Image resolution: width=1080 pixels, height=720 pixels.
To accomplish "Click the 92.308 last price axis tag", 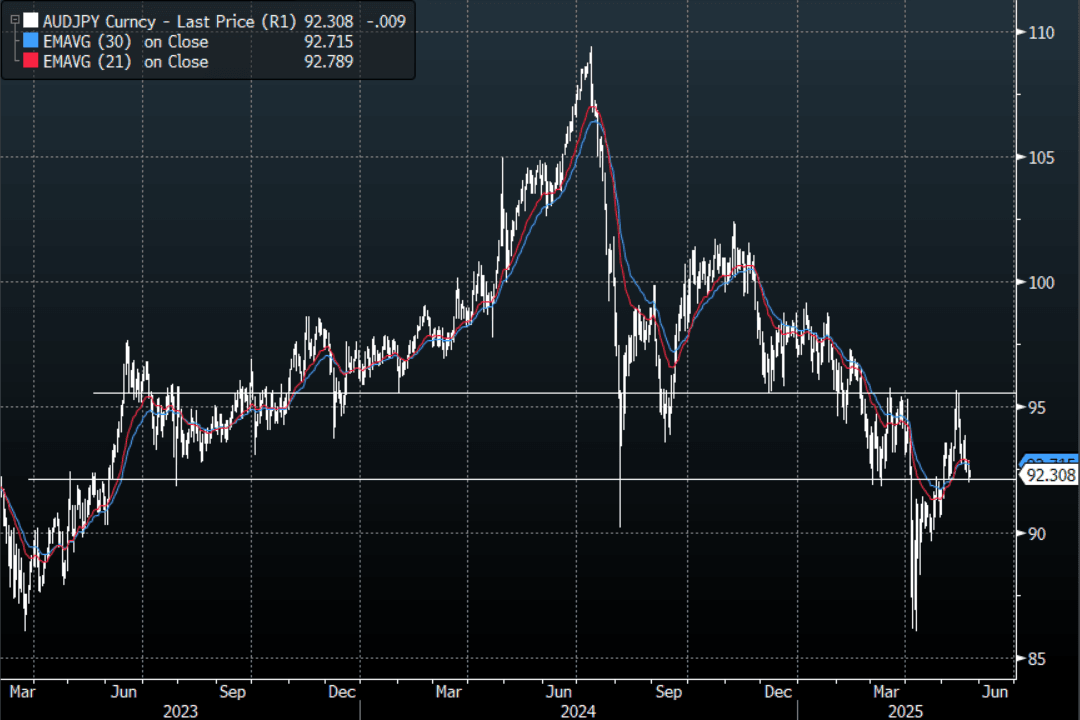I will [1049, 476].
